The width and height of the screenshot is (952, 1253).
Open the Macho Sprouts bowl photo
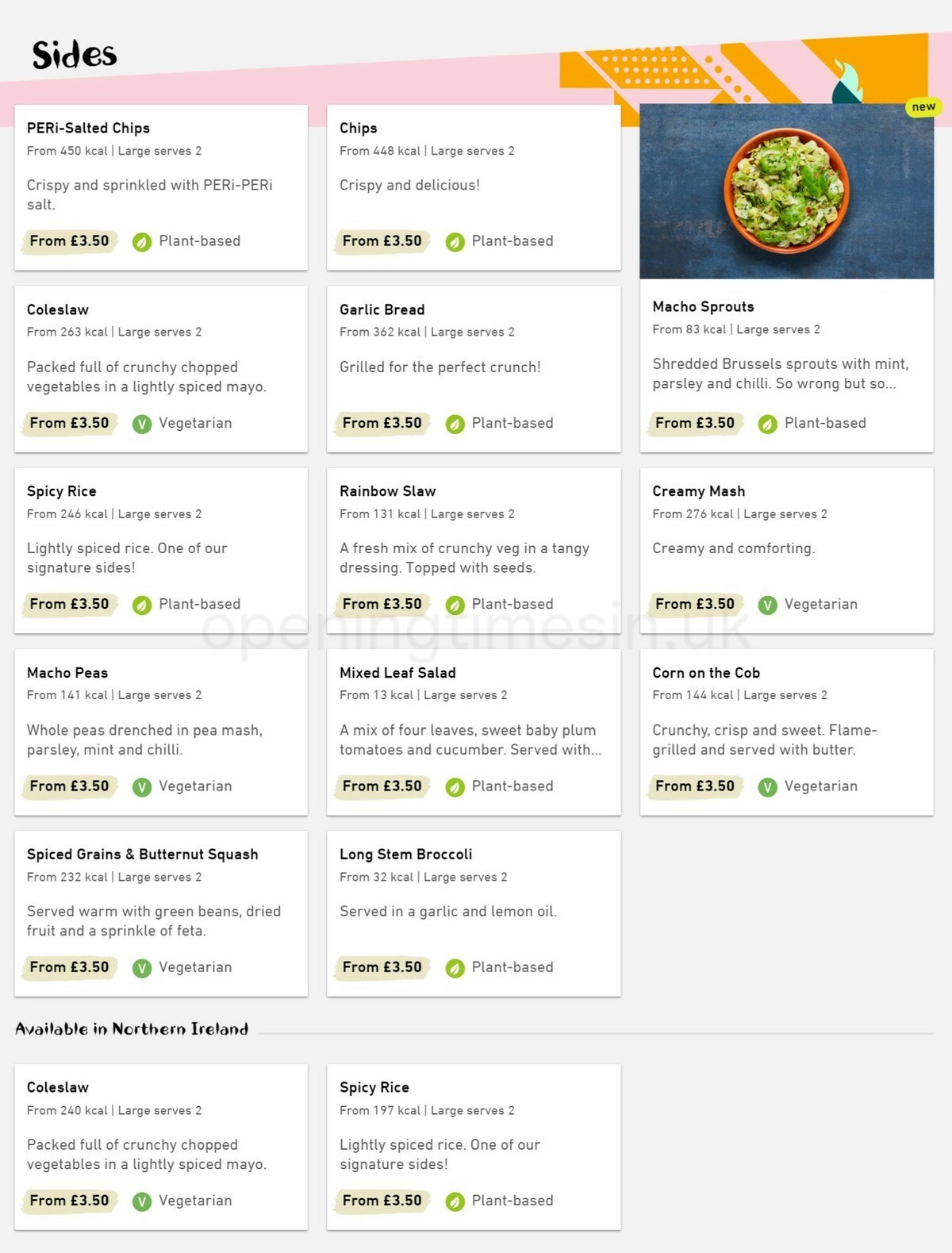[788, 190]
